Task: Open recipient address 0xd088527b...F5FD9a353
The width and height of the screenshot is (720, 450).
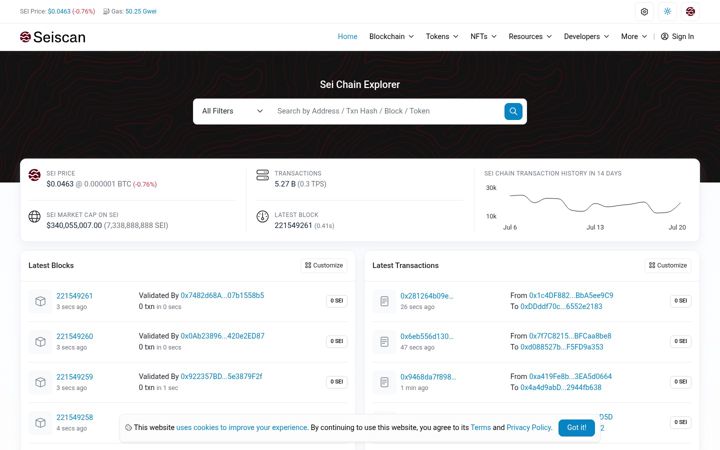Action: (x=562, y=347)
